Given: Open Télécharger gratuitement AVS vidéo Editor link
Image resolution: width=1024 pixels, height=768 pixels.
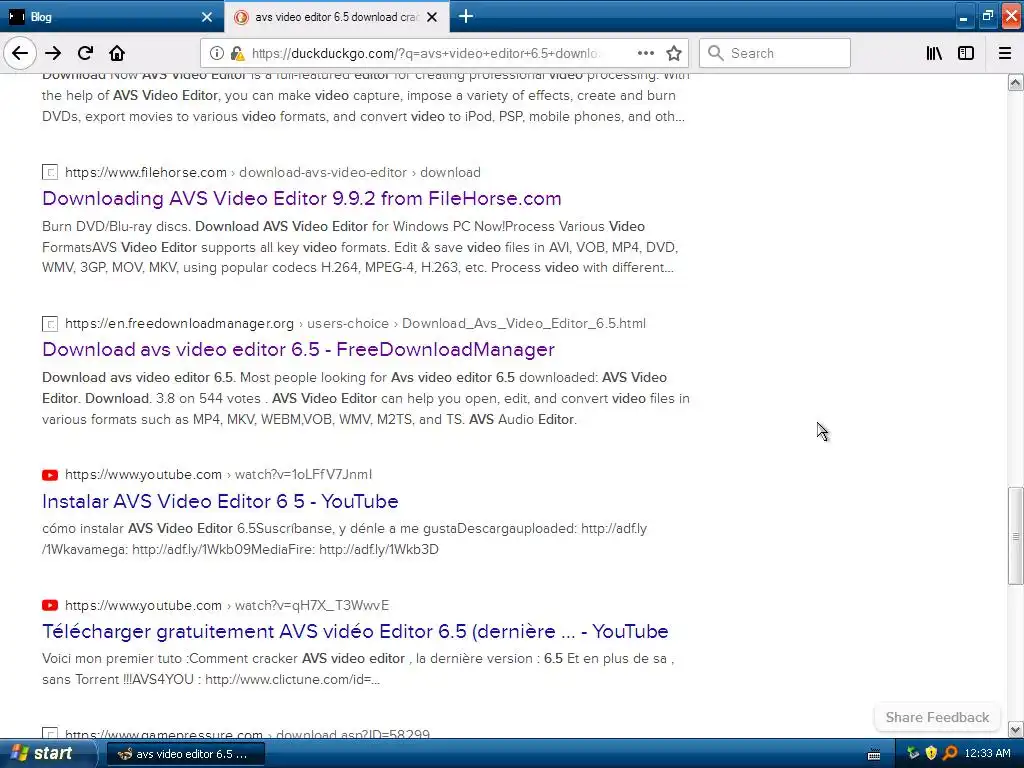Looking at the screenshot, I should (355, 632).
